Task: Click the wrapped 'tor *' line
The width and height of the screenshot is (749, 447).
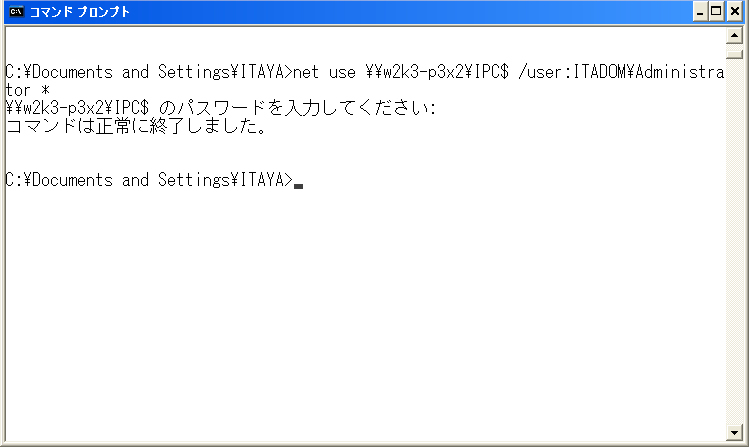Action: click(27, 90)
